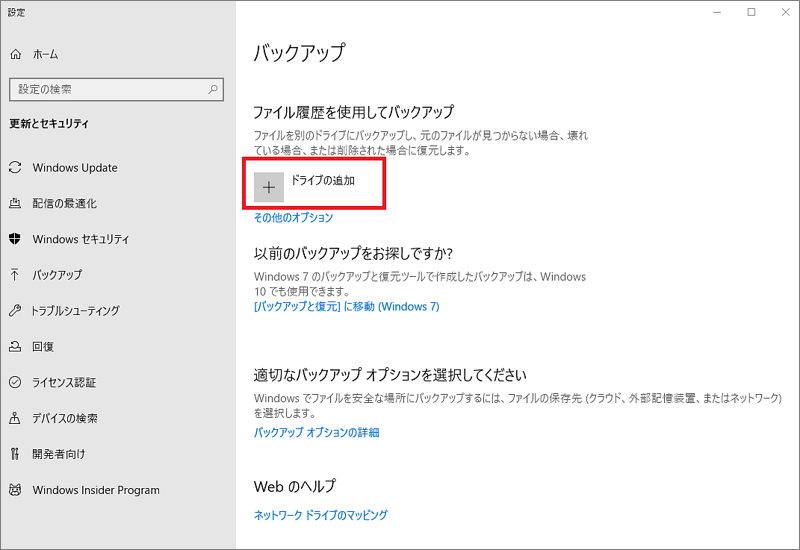Click the Windows Update refresh icon
The image size is (800, 550).
(15, 167)
